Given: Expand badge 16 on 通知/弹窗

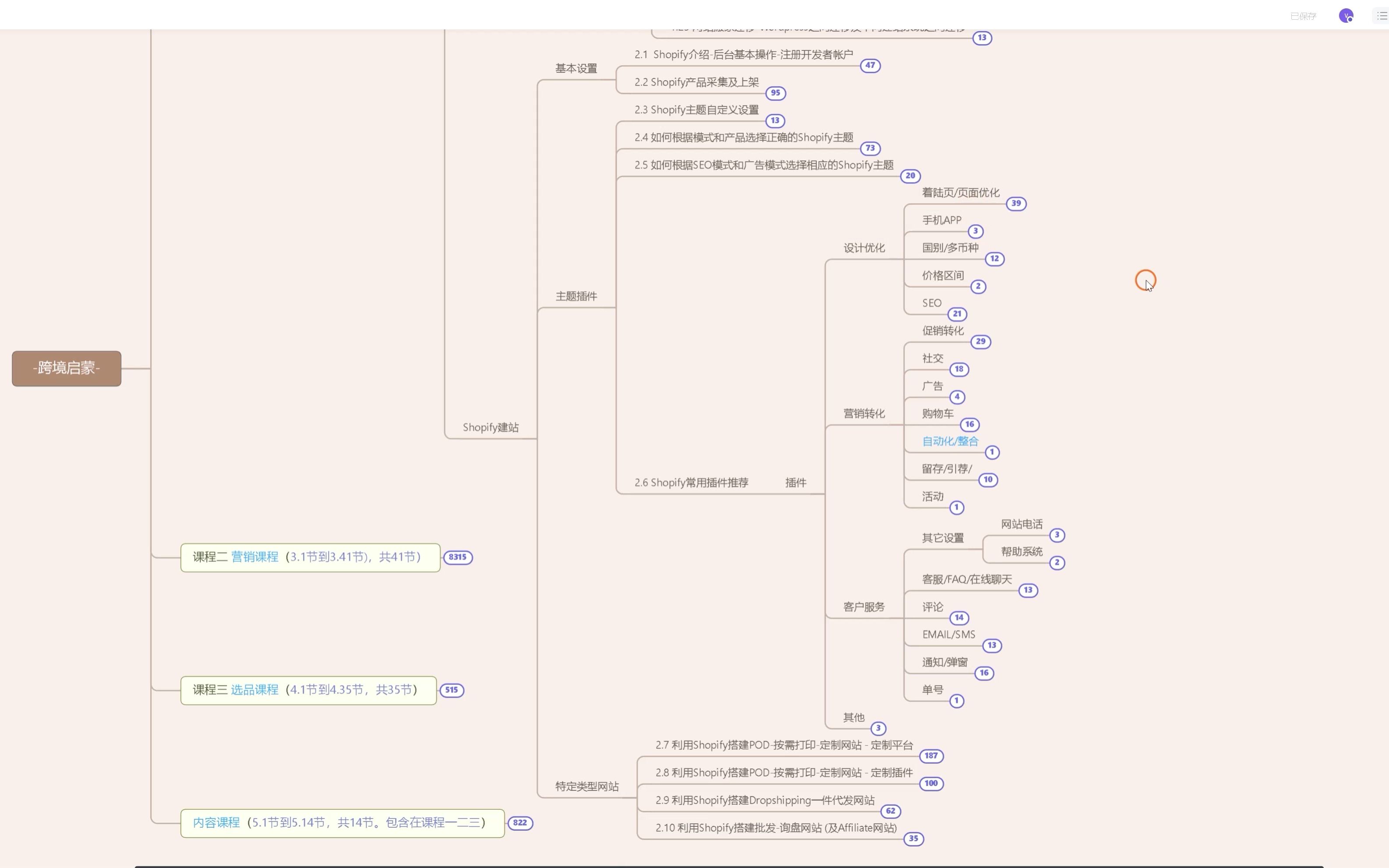Looking at the screenshot, I should click(984, 673).
